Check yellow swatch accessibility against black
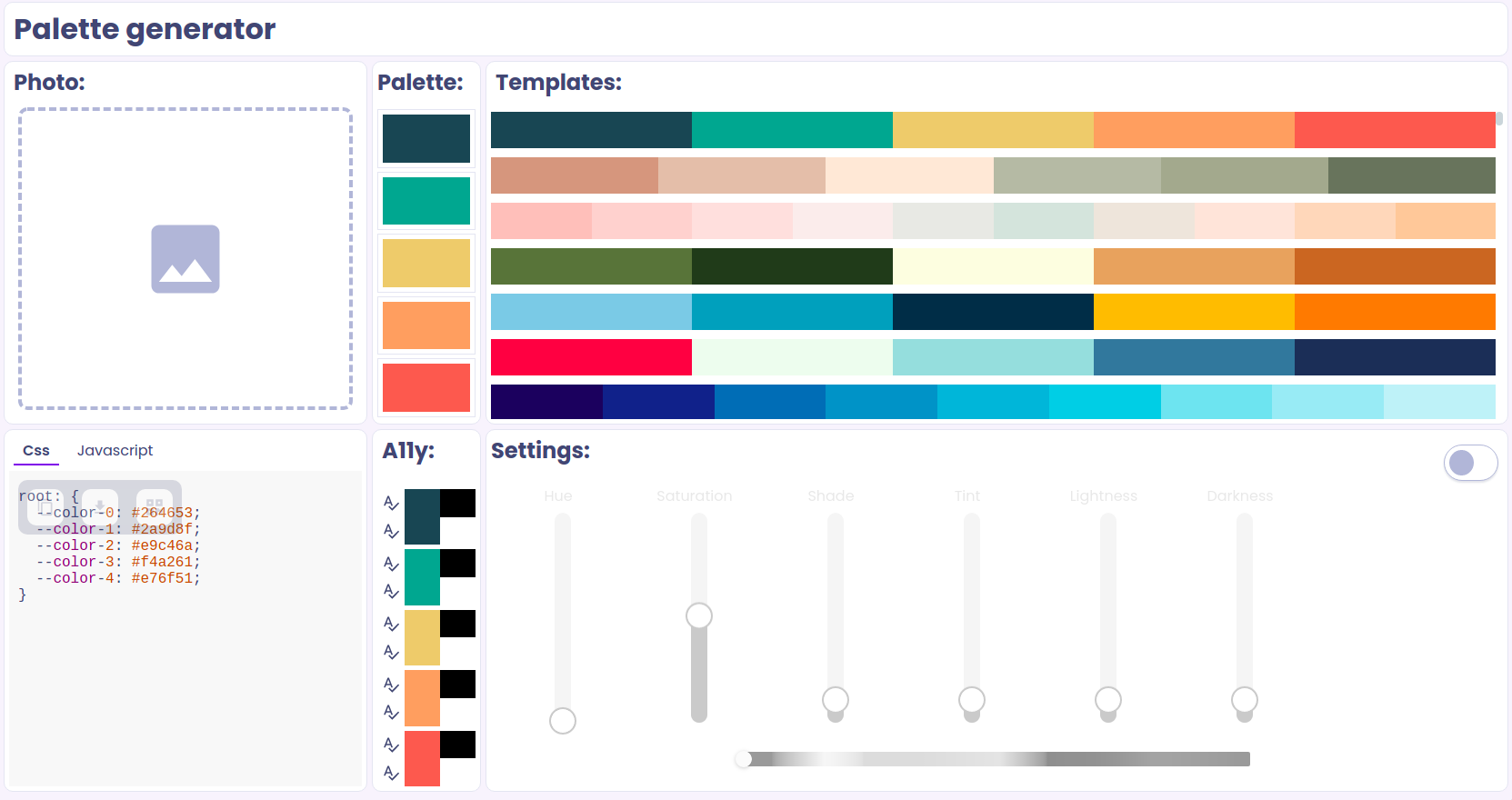 [391, 625]
